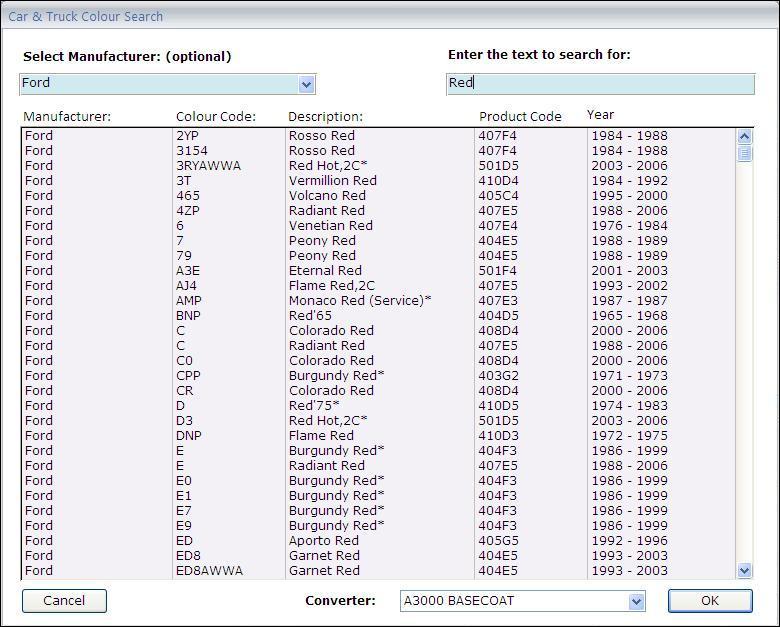This screenshot has width=780, height=627.
Task: Click the search text field containing Red
Action: point(600,84)
